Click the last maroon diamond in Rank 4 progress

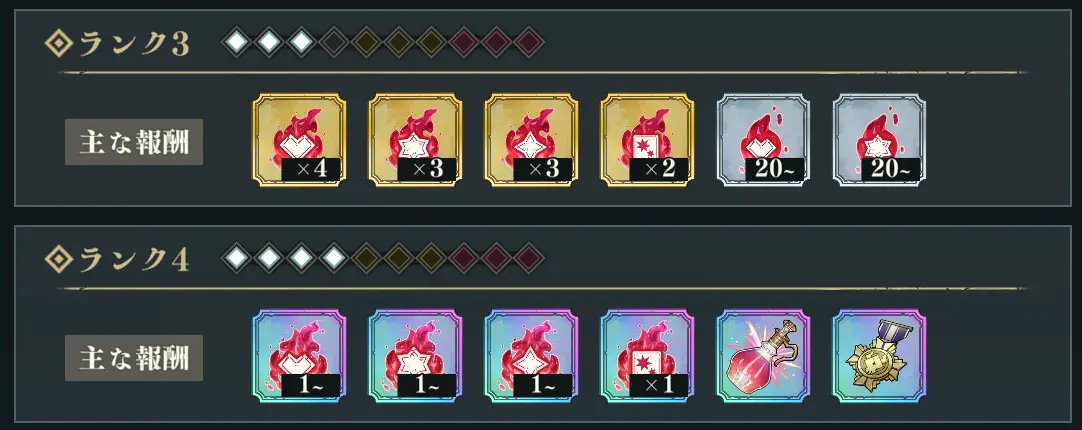pyautogui.click(x=529, y=258)
